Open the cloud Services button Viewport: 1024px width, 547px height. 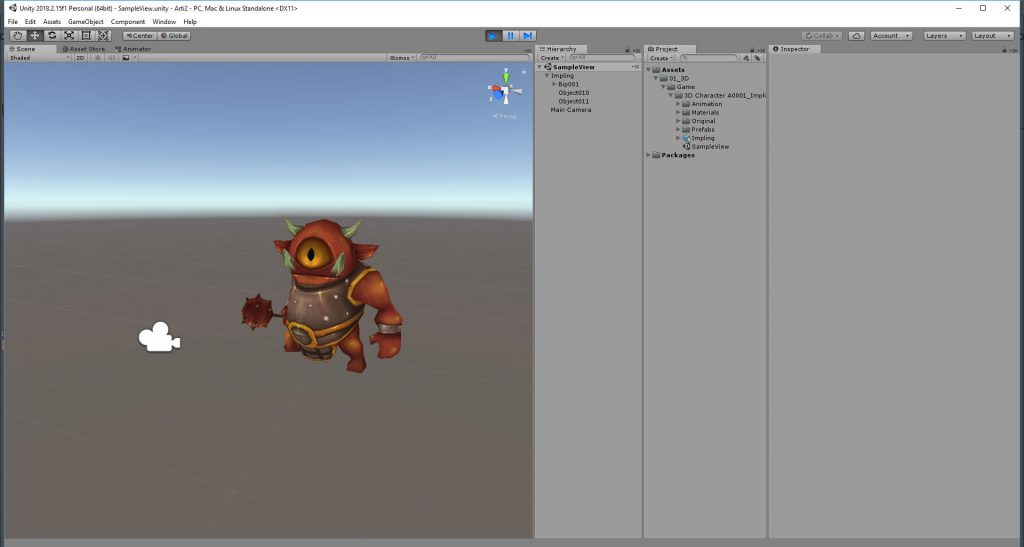(856, 36)
